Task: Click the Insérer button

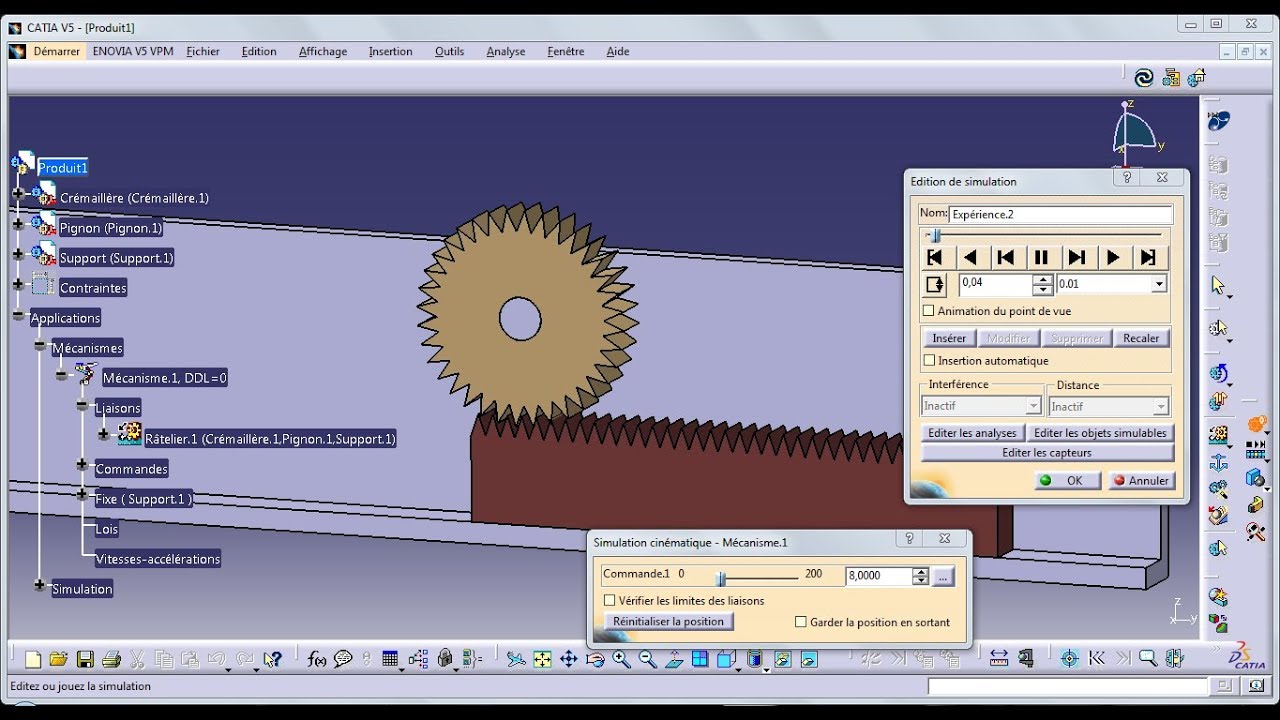Action: tap(949, 338)
